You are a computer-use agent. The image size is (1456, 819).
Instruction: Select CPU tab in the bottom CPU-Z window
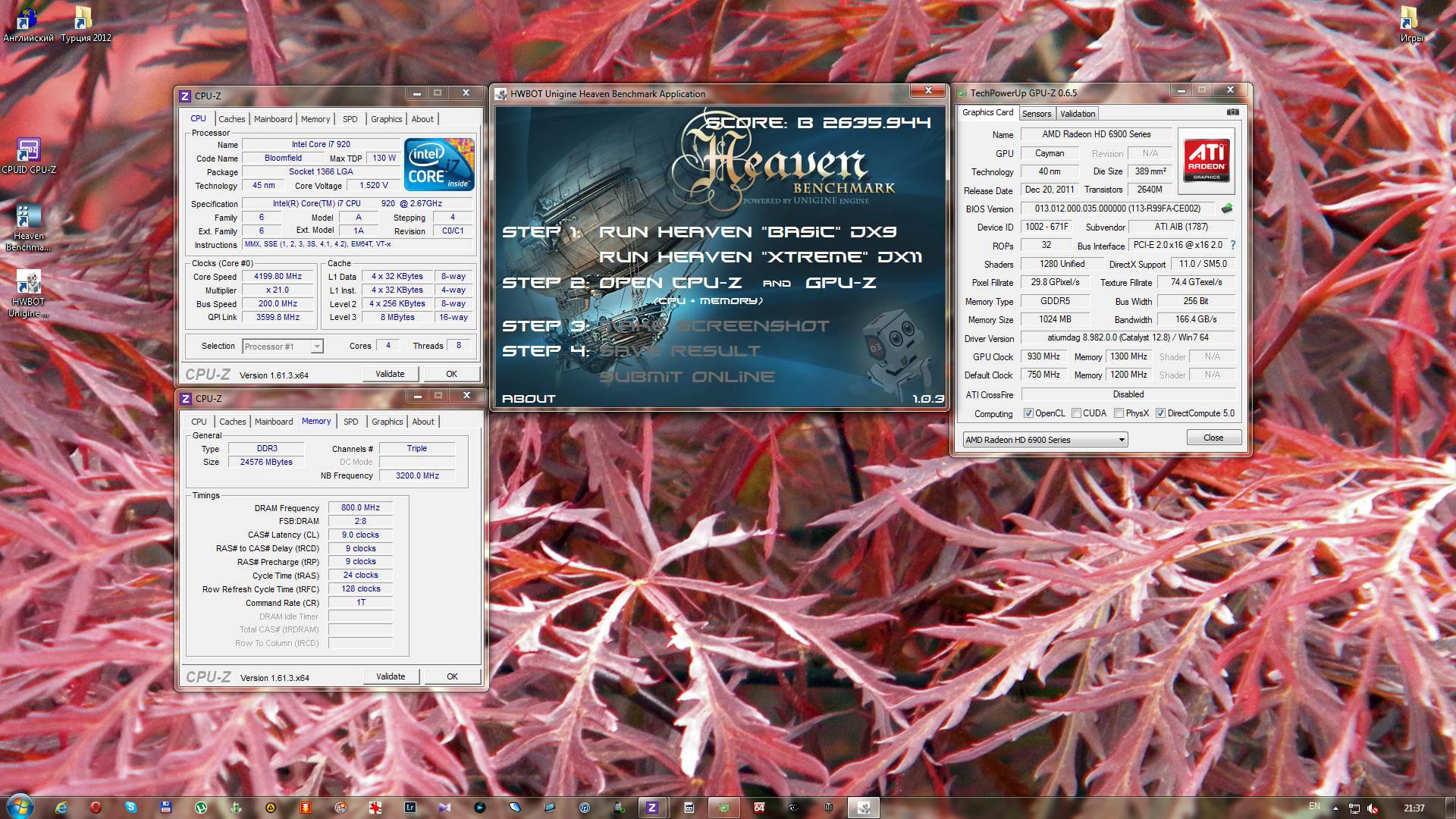pos(199,422)
